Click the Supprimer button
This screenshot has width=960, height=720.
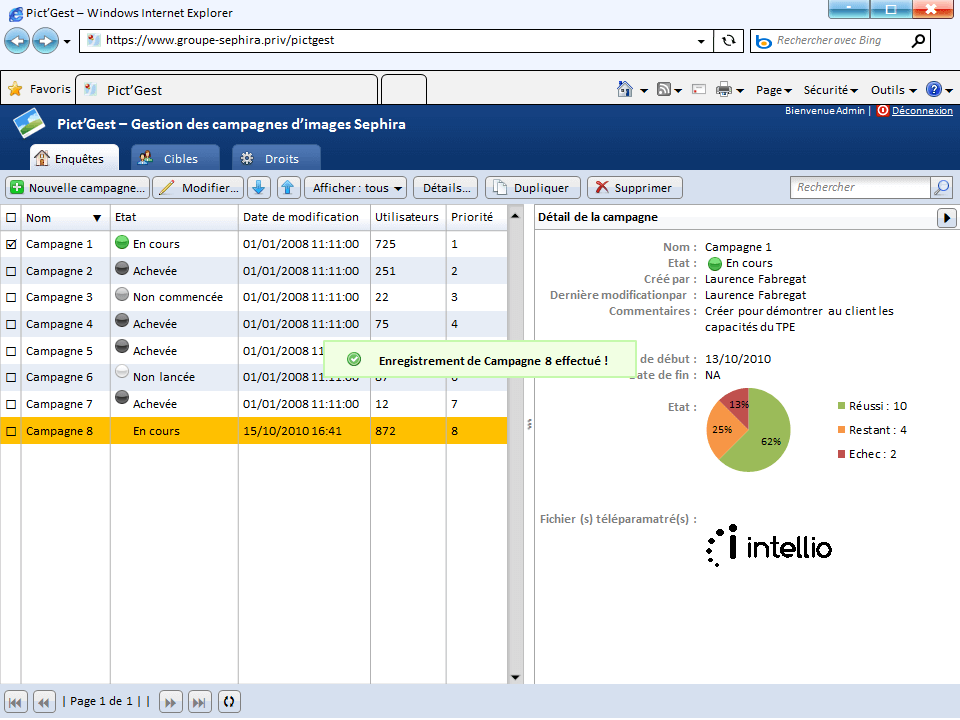click(635, 187)
